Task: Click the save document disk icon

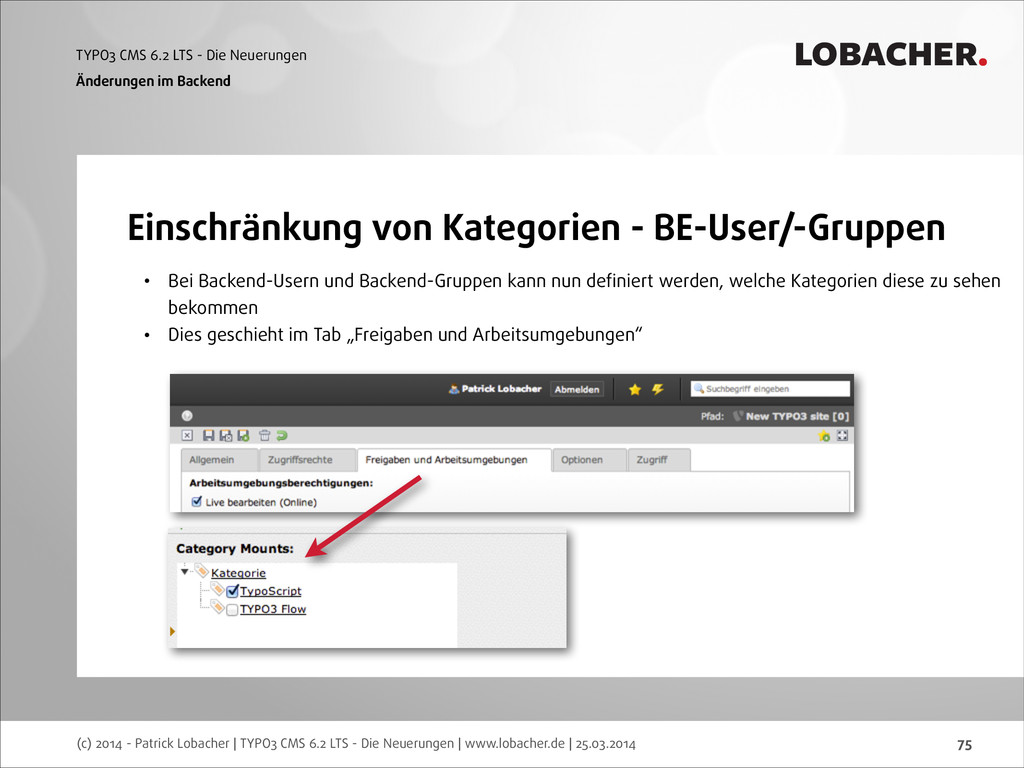Action: point(209,436)
